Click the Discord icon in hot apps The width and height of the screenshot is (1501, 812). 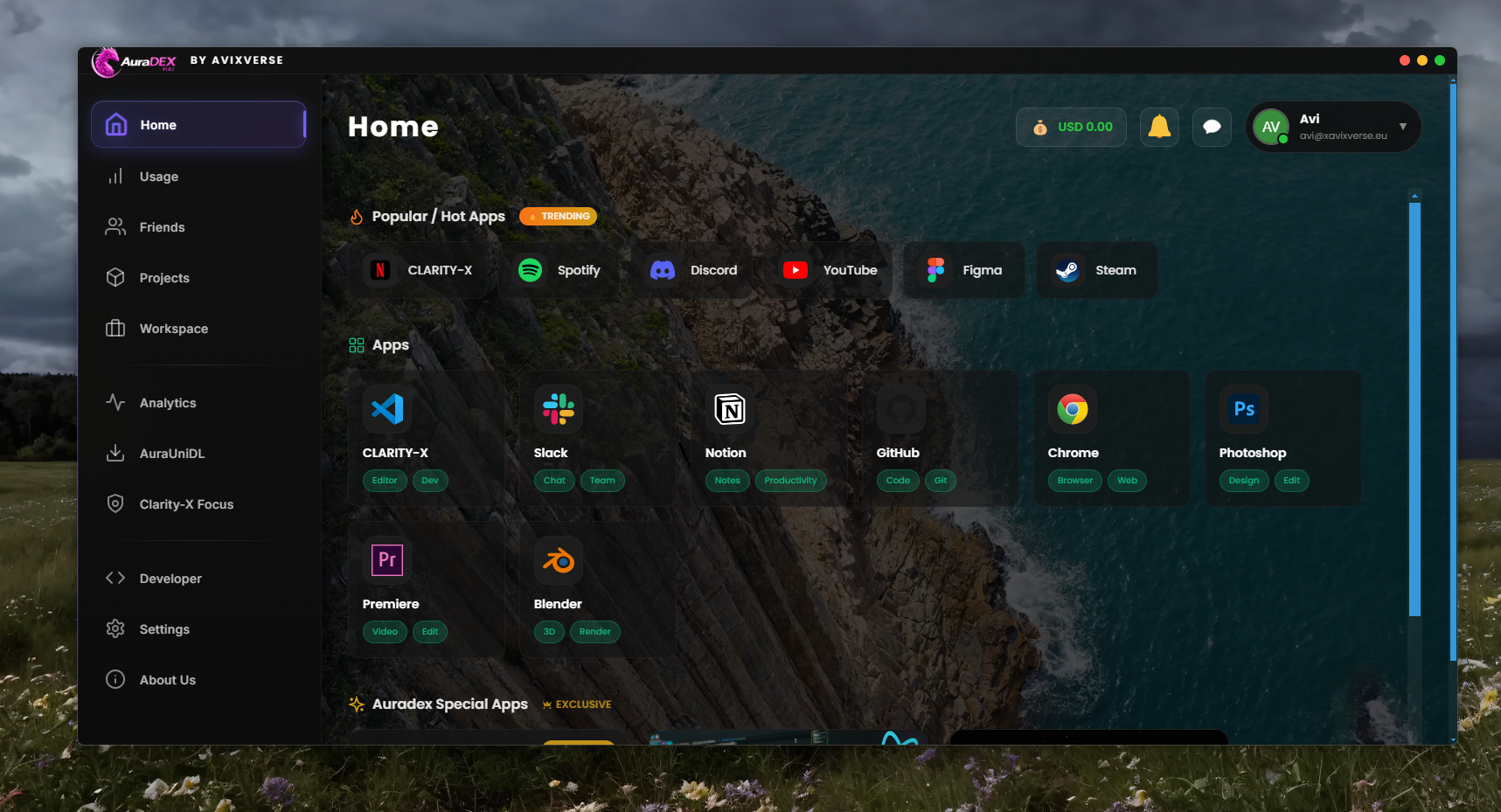coord(663,270)
